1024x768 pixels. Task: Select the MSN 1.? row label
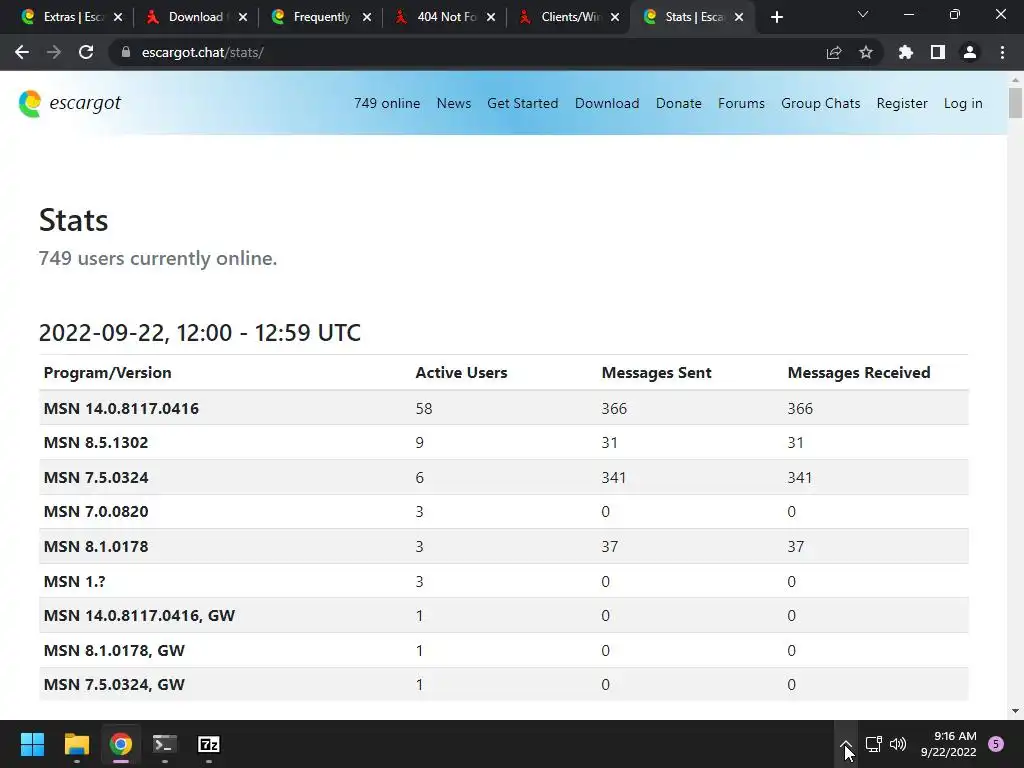74,581
